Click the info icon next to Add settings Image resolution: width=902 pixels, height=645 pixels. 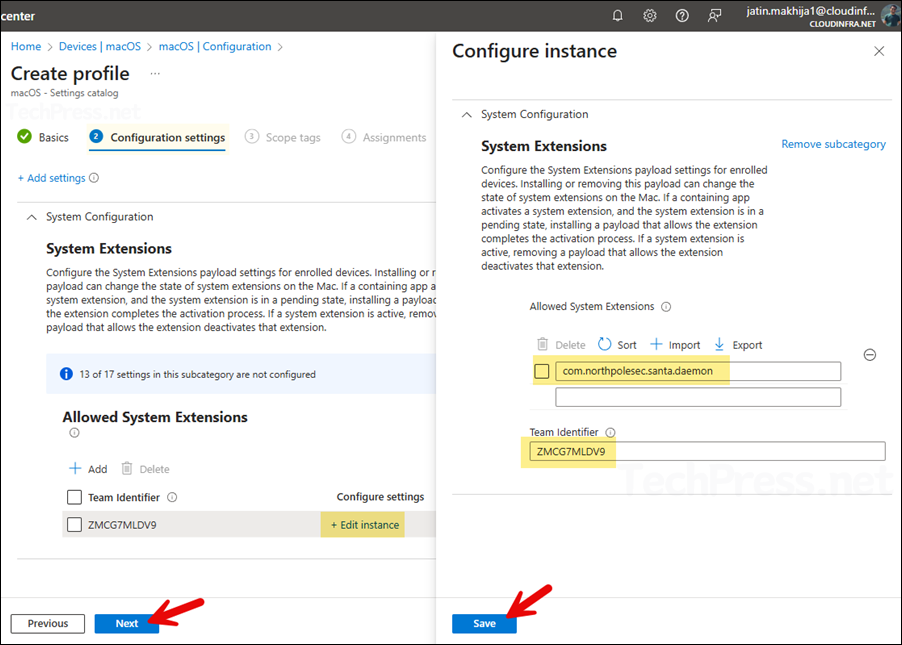[94, 178]
